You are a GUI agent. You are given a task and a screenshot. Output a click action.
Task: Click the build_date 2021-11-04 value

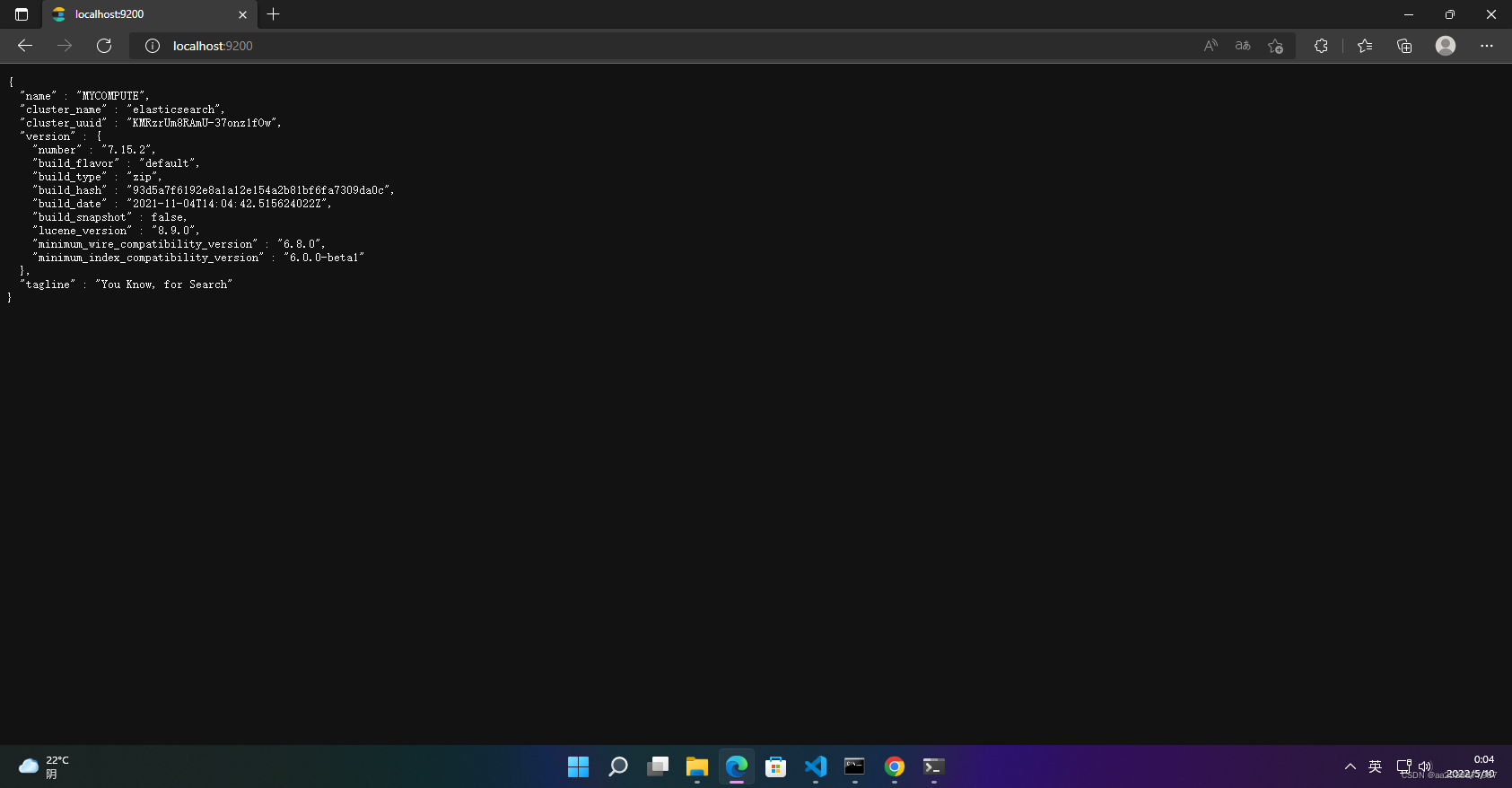tap(229, 204)
